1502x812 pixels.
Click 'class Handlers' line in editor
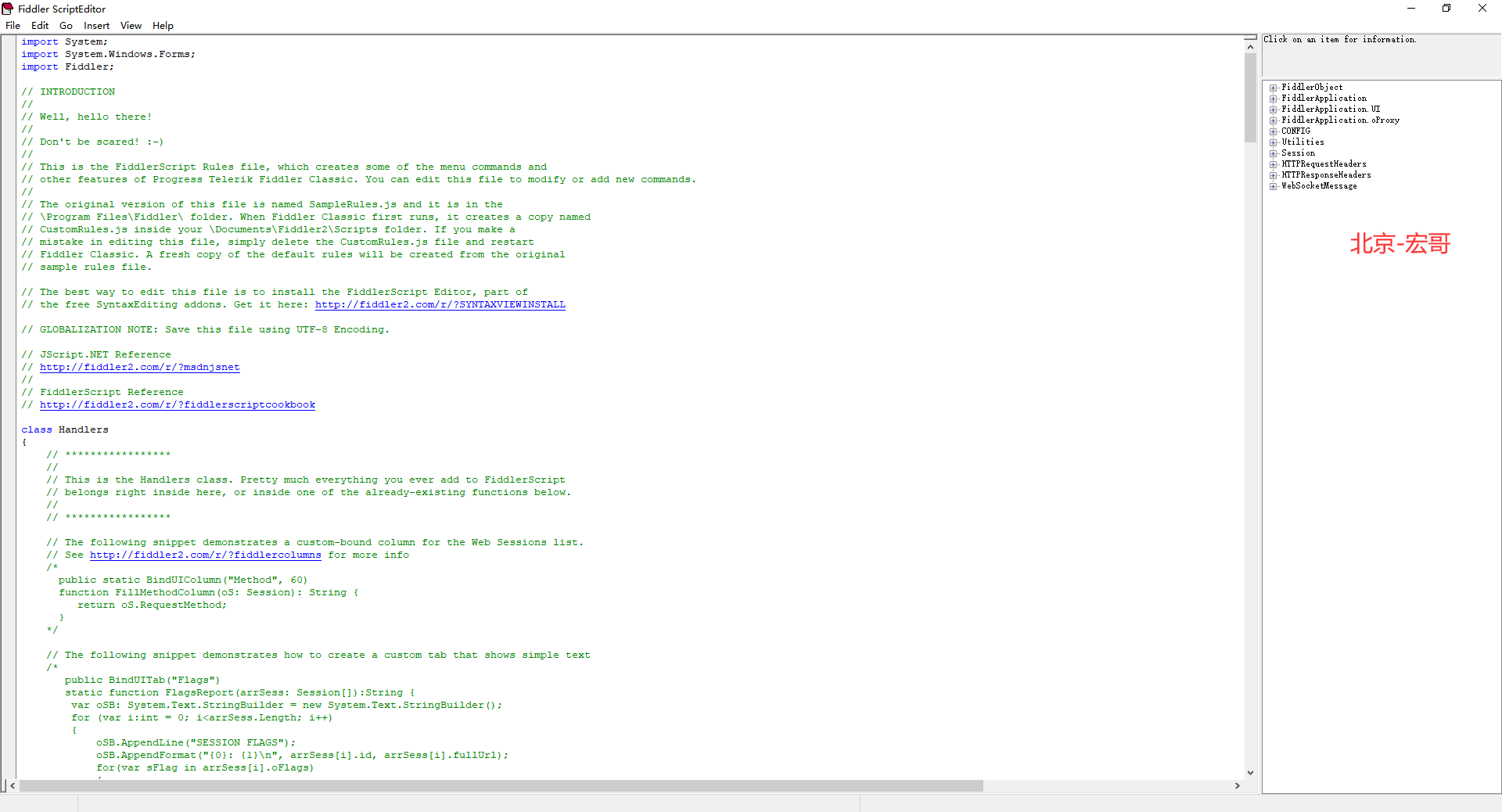pos(65,430)
